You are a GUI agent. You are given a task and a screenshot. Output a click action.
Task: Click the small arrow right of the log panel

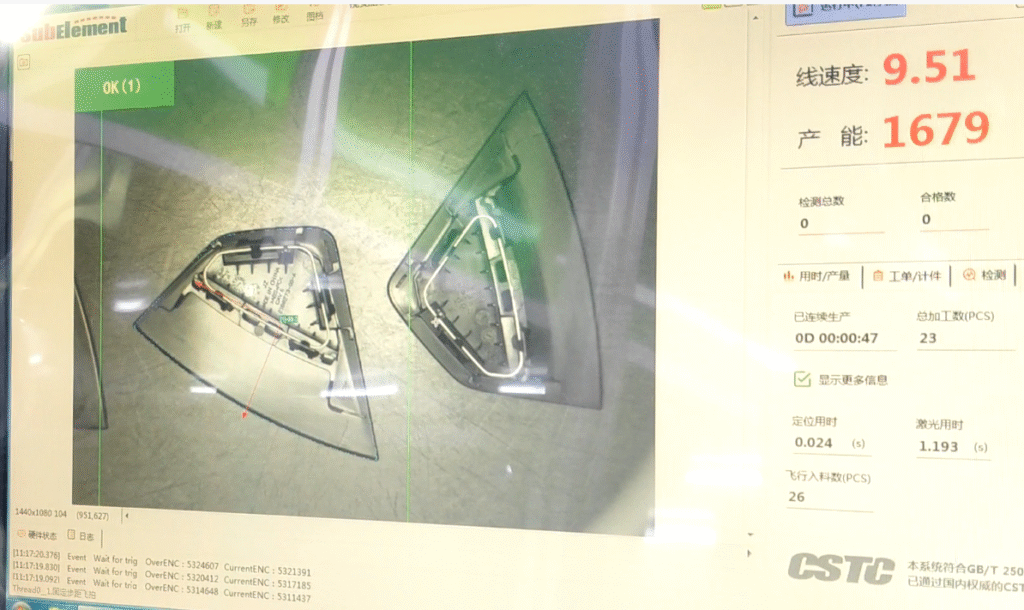tap(750, 553)
